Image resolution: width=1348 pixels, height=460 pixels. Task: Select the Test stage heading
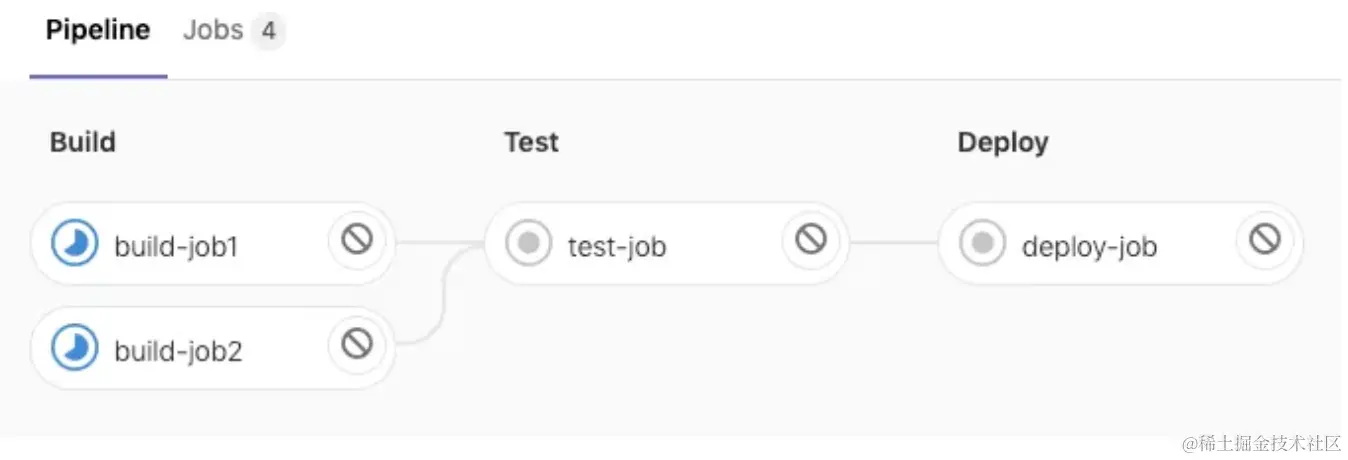coord(531,142)
